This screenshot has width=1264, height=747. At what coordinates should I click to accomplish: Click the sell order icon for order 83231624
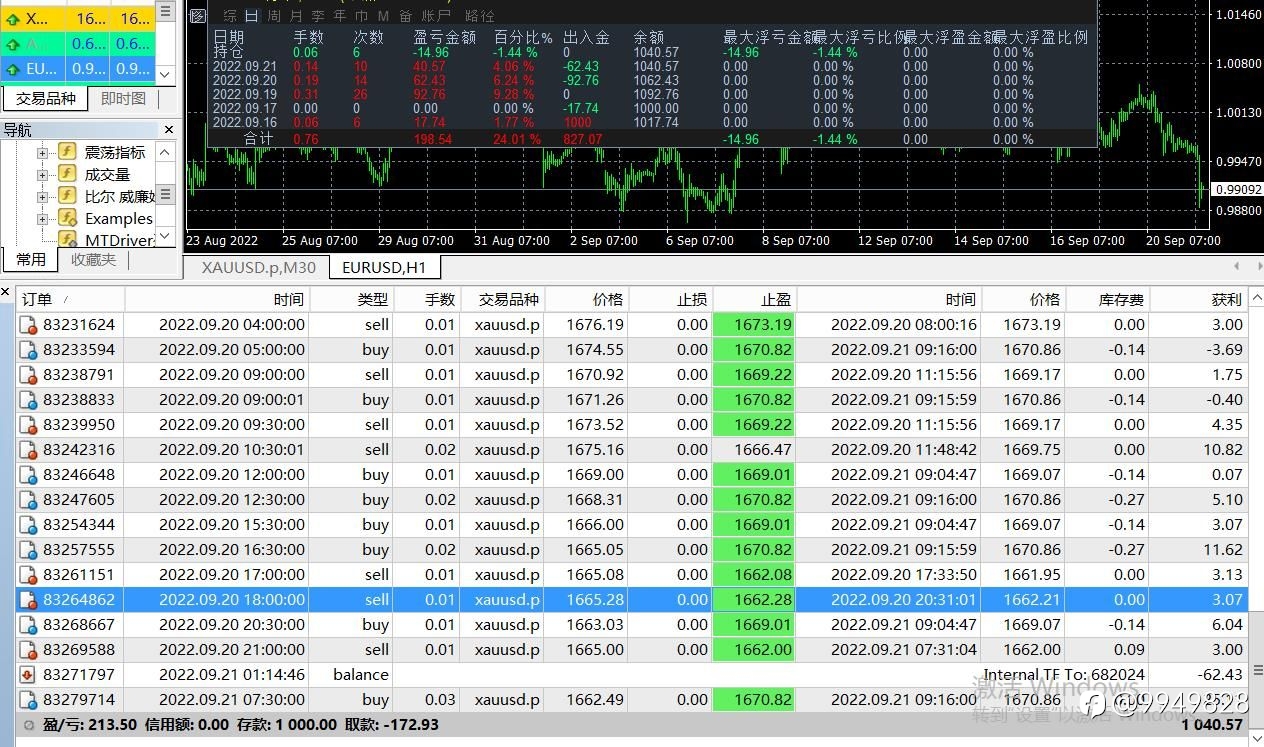click(29, 325)
